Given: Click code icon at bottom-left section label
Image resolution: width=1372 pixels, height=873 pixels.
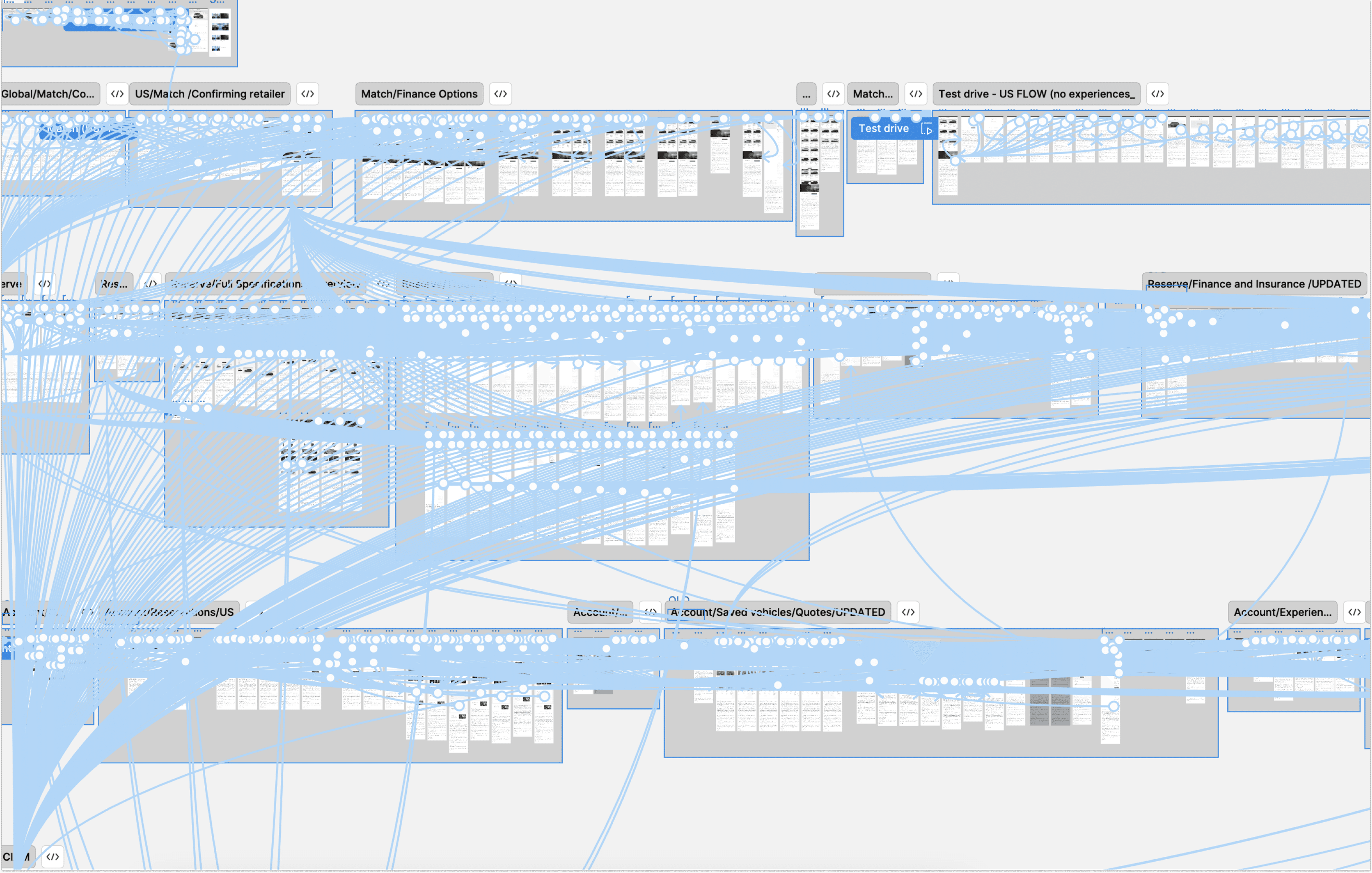Looking at the screenshot, I should pos(52,856).
